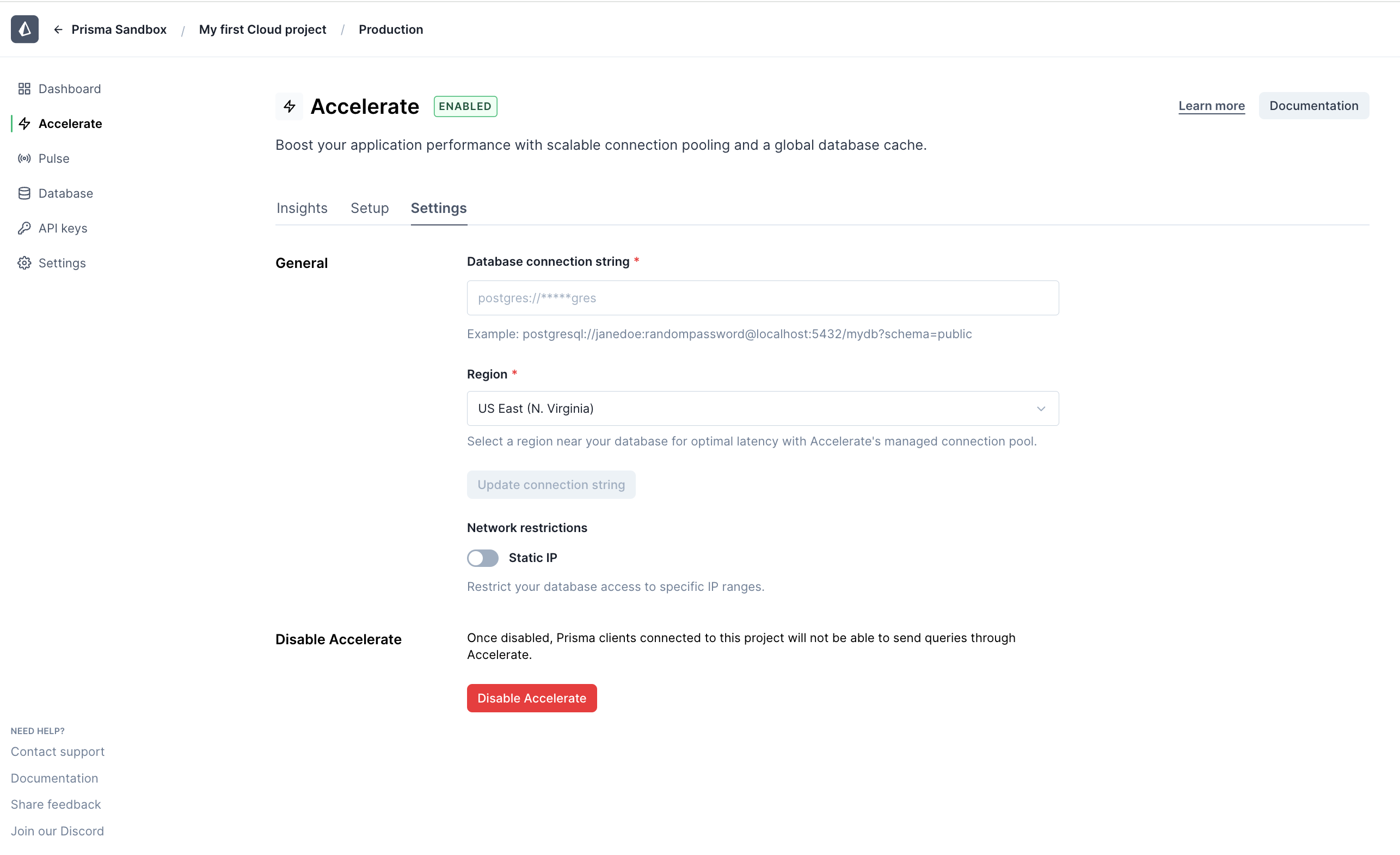
Task: Click the Database connection string input field
Action: click(x=763, y=298)
